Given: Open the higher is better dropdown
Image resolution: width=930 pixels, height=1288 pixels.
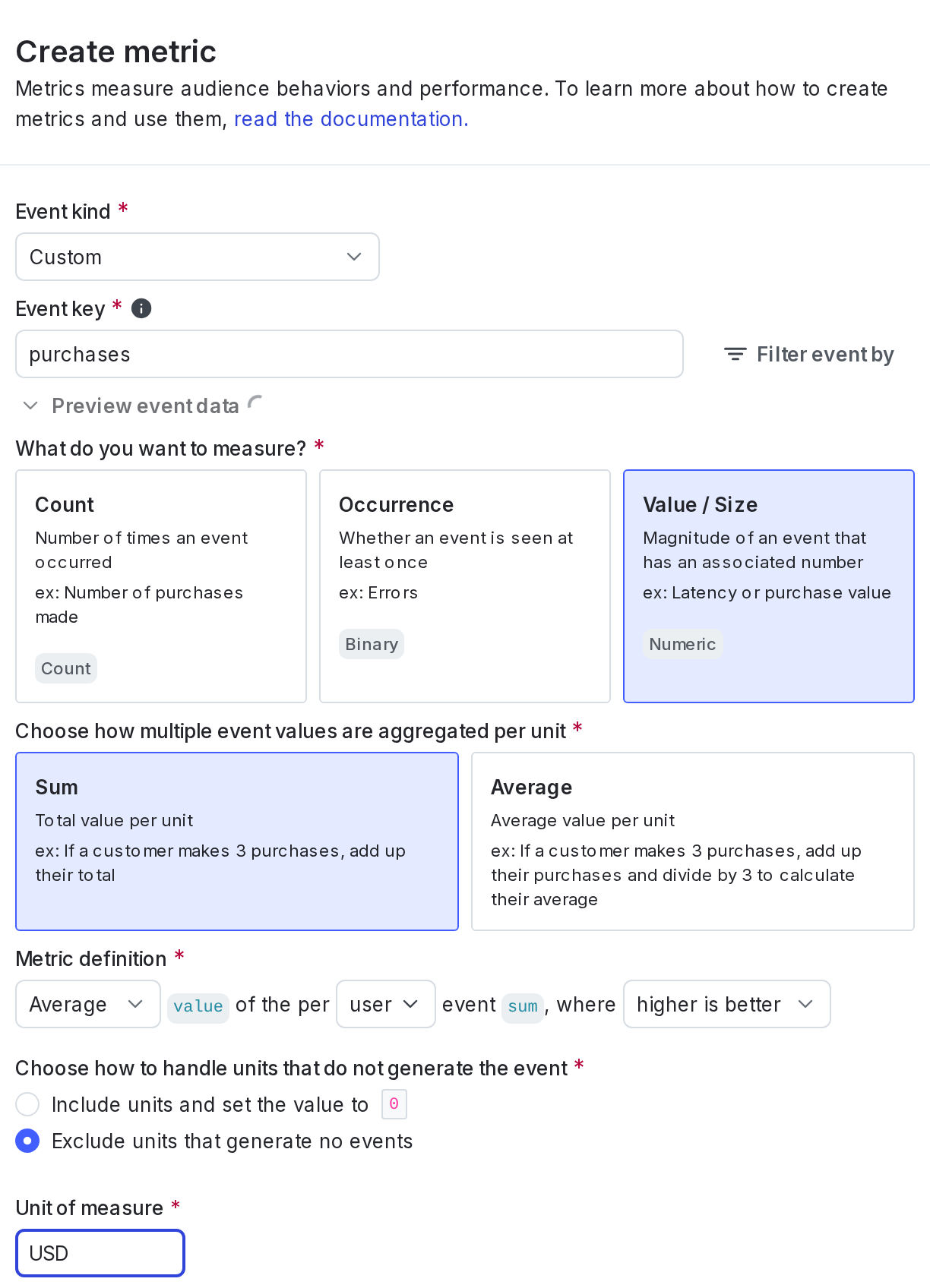Looking at the screenshot, I should [726, 1004].
